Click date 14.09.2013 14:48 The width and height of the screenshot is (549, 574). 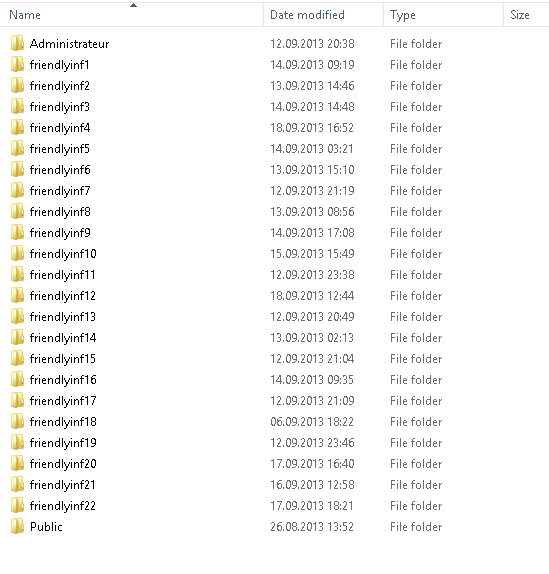tap(312, 107)
